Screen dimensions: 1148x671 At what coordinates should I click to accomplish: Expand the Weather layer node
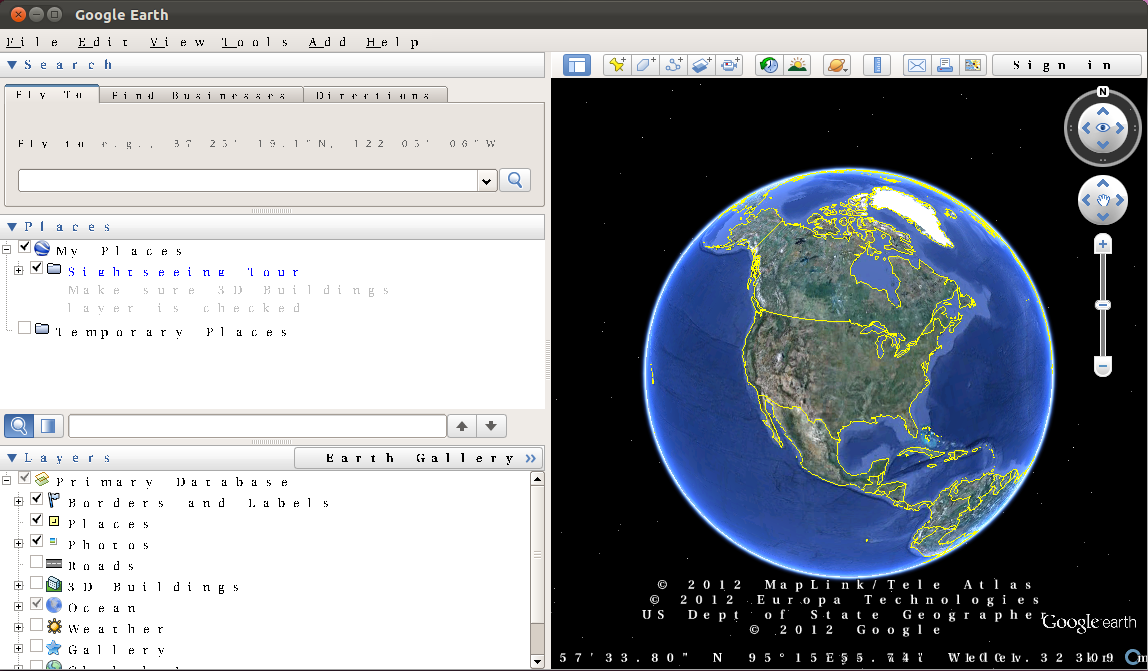[18, 628]
